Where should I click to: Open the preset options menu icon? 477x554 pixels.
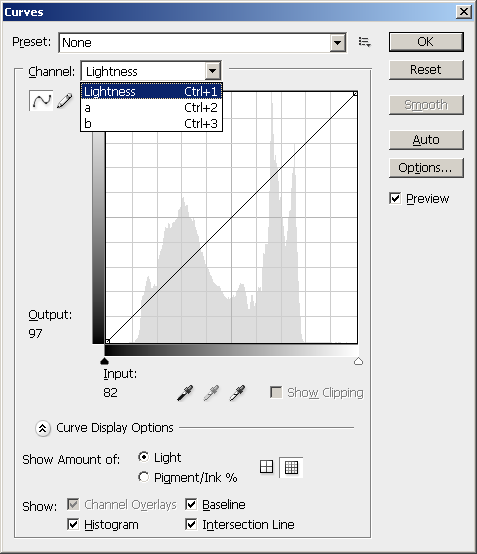pyautogui.click(x=364, y=42)
